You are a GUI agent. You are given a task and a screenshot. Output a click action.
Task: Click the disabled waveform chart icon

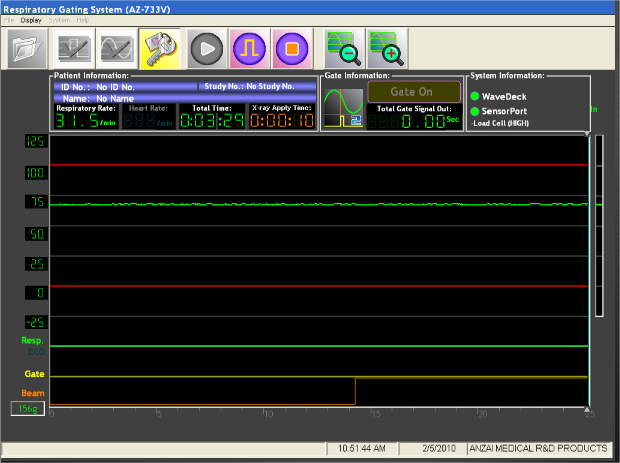(x=71, y=47)
